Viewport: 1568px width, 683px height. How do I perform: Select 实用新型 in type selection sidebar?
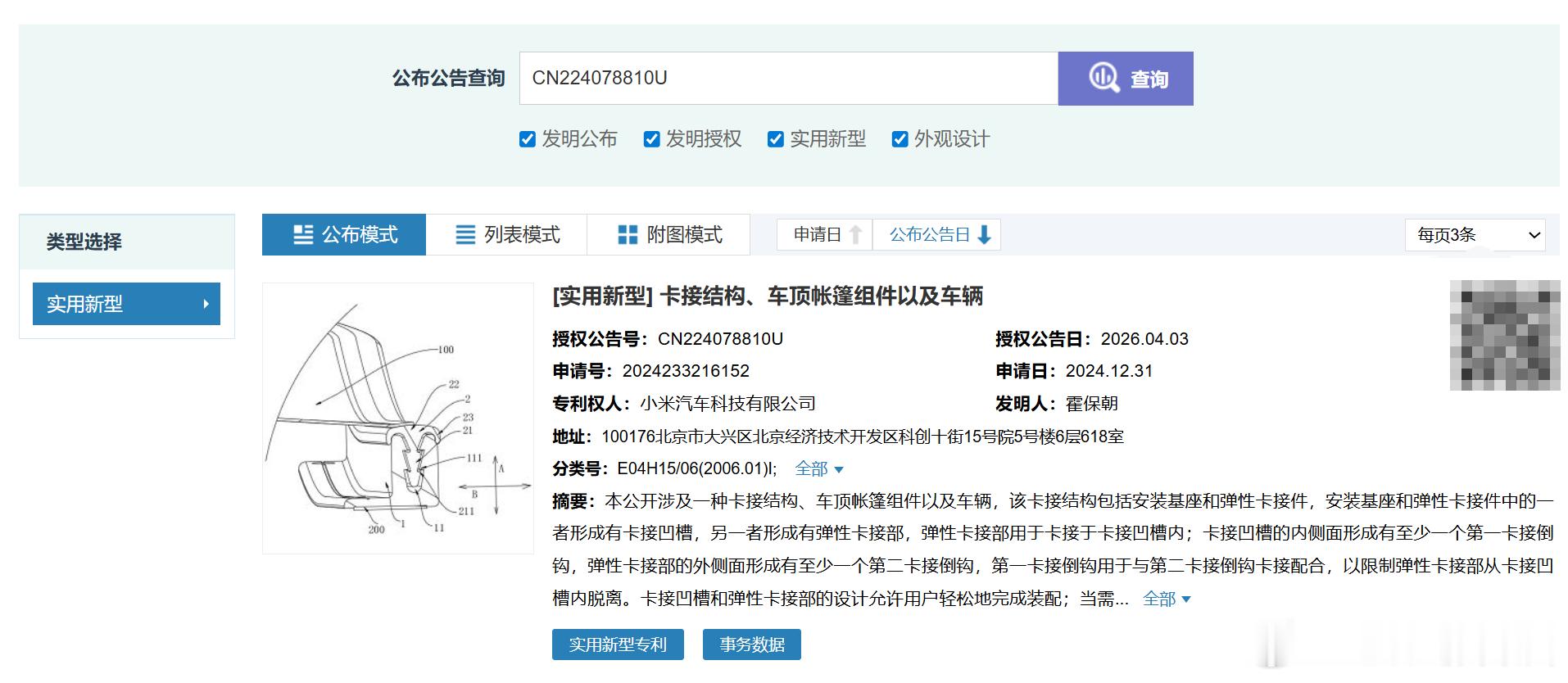pos(126,304)
